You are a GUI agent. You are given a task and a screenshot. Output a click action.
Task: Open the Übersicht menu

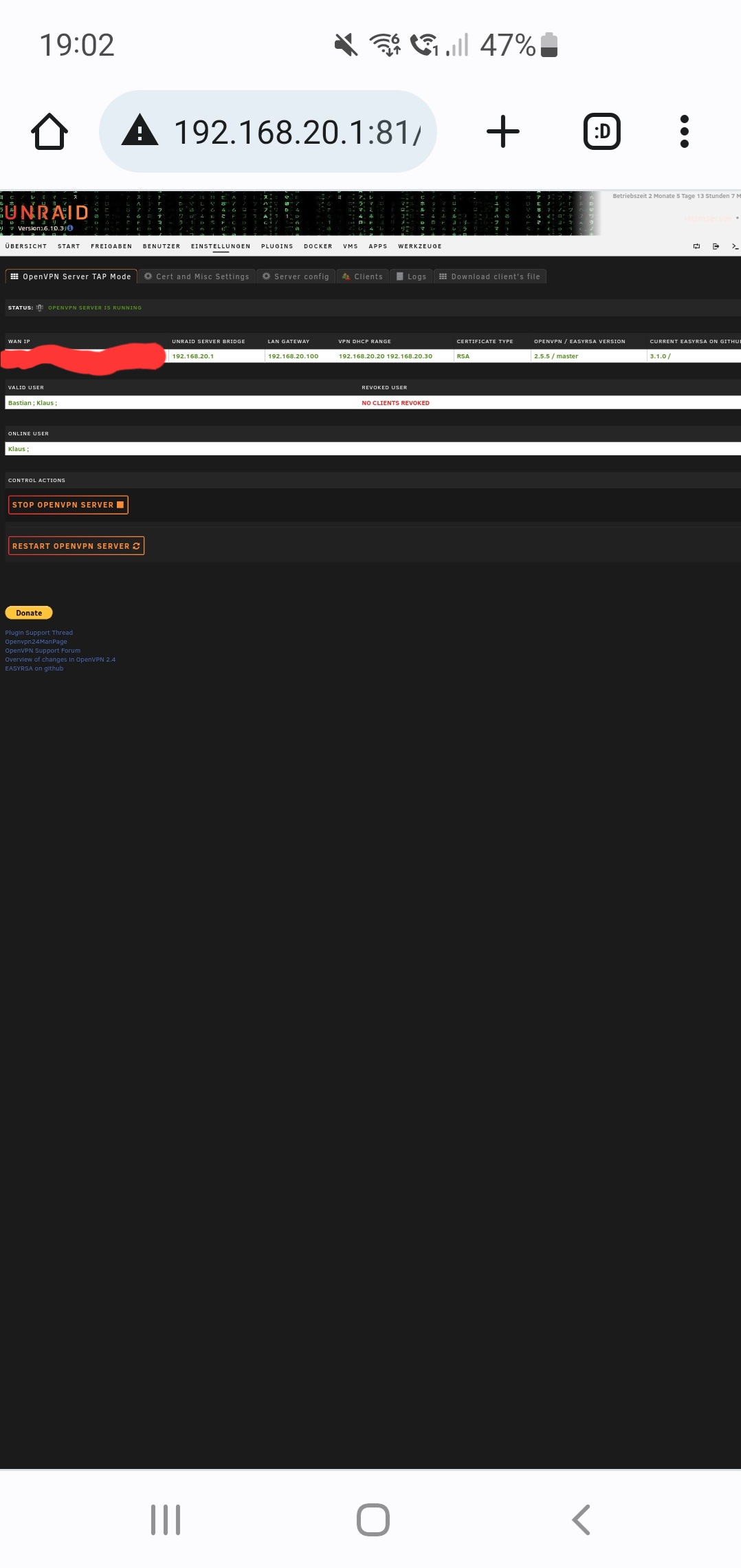click(26, 246)
